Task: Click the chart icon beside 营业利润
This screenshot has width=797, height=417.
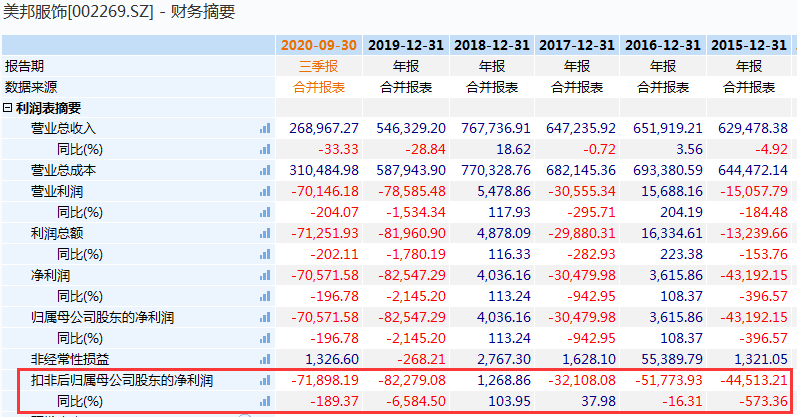Action: click(x=265, y=191)
